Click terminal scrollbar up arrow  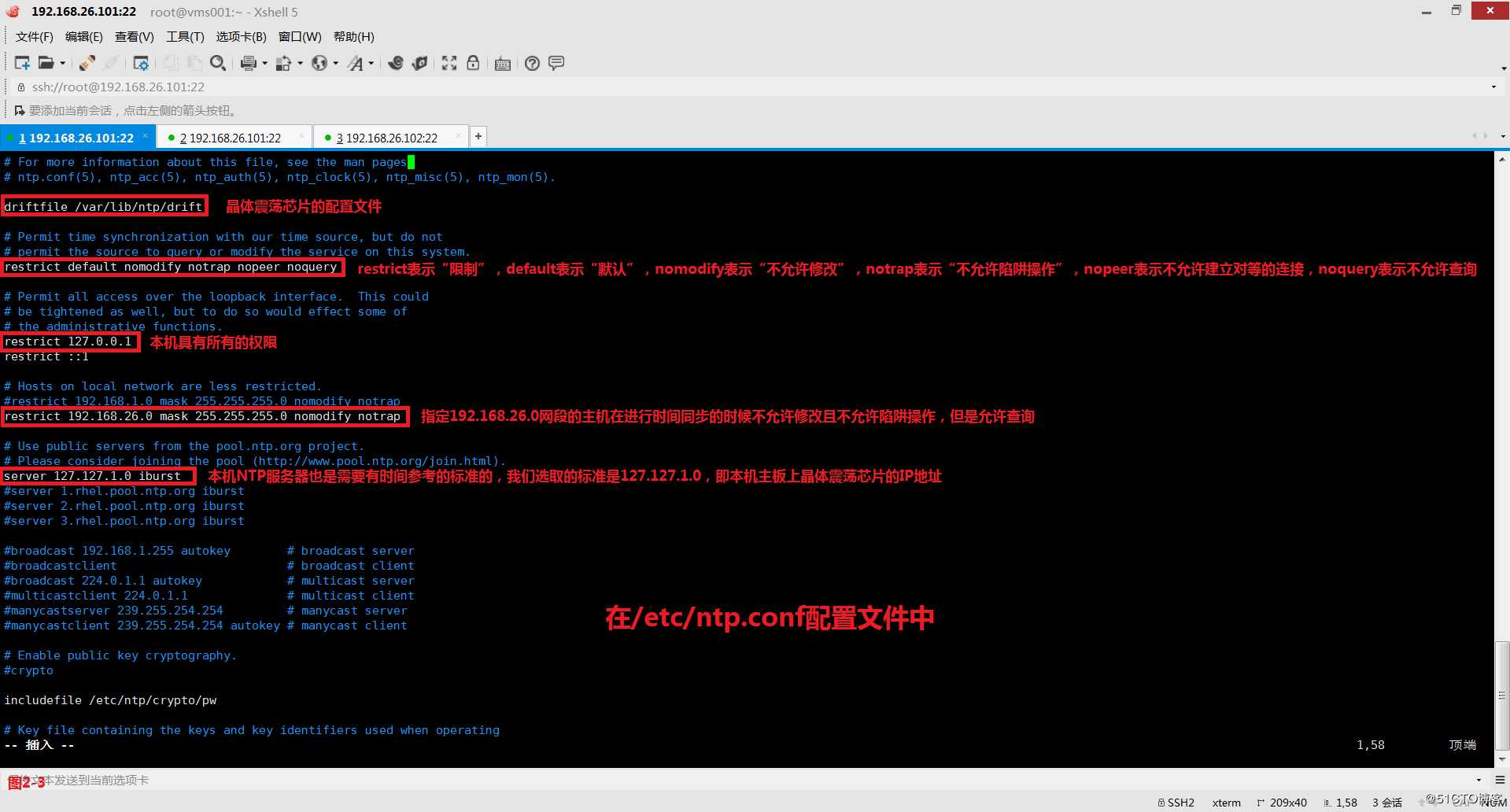pos(1502,159)
